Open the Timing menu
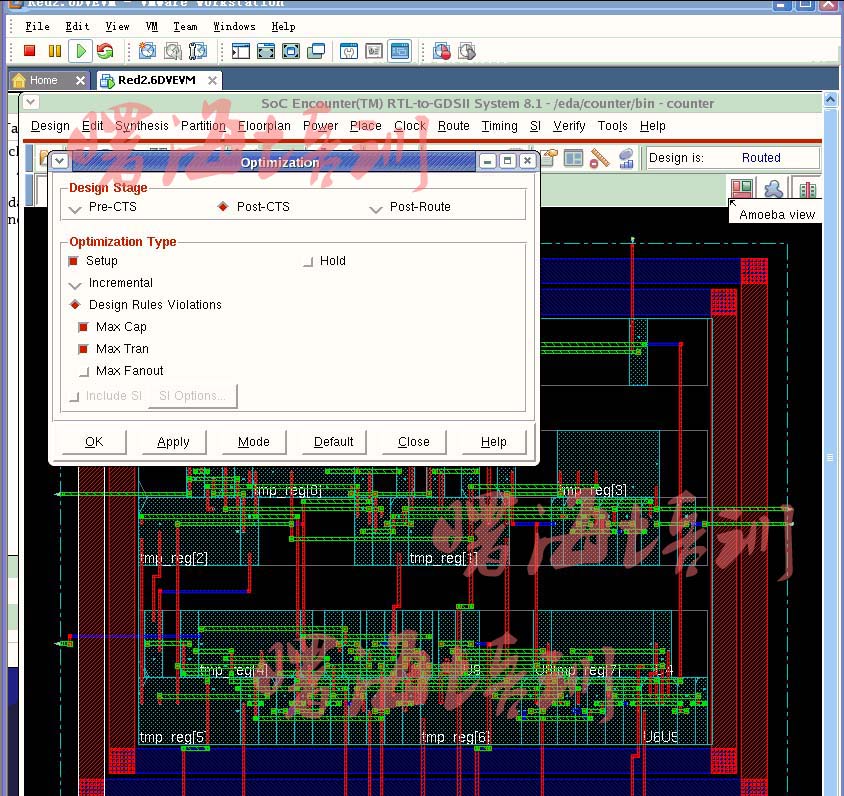Image resolution: width=844 pixels, height=796 pixels. tap(499, 126)
